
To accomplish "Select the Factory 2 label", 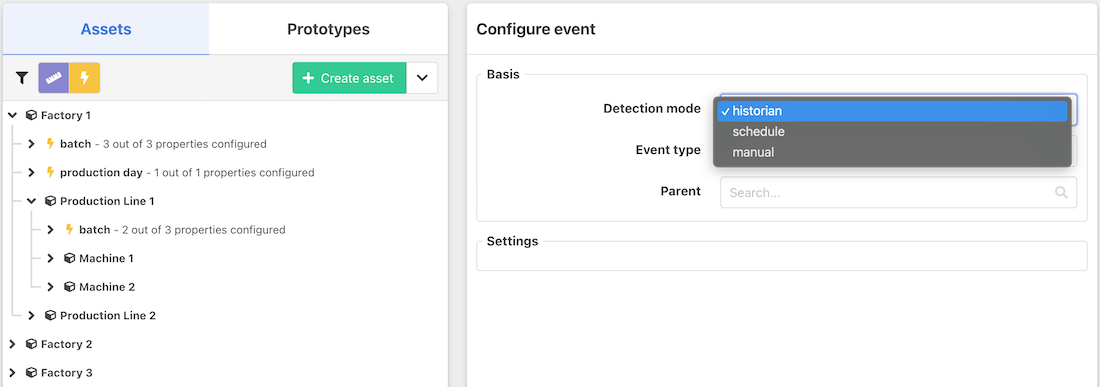I will [x=67, y=344].
